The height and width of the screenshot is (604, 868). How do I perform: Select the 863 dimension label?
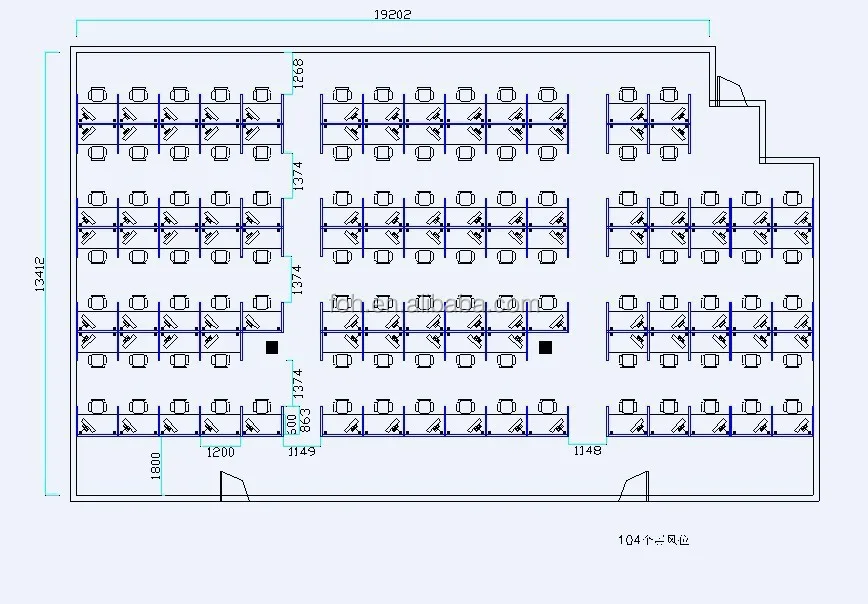(305, 421)
